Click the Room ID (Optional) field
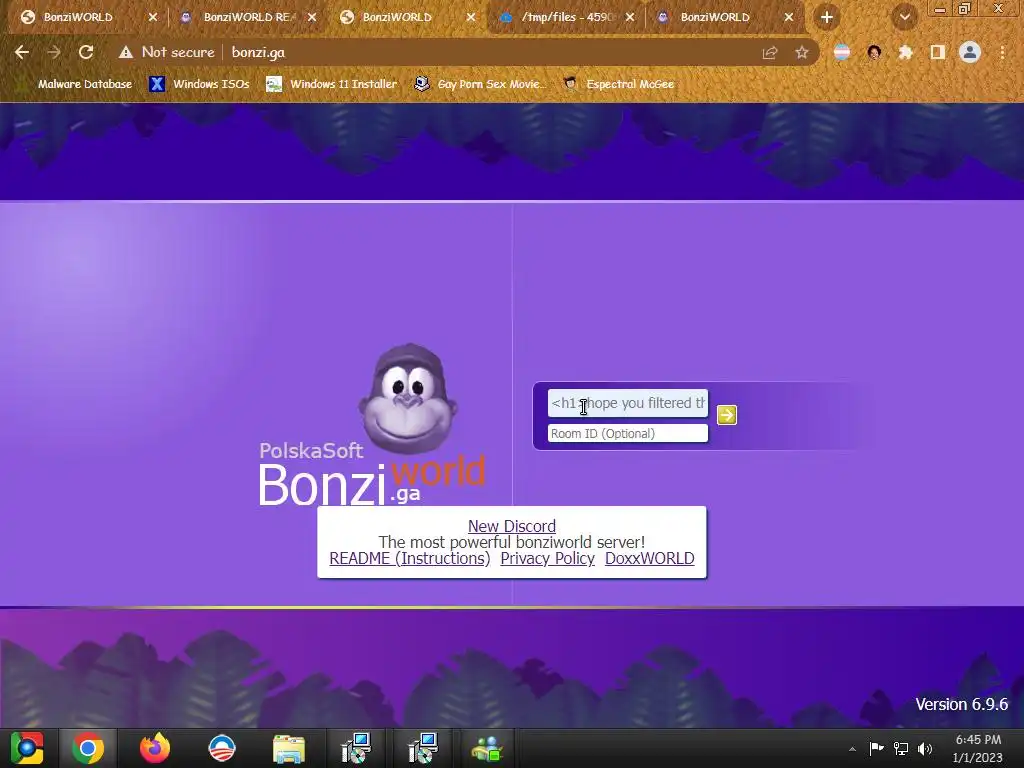Viewport: 1024px width, 768px height. [627, 433]
